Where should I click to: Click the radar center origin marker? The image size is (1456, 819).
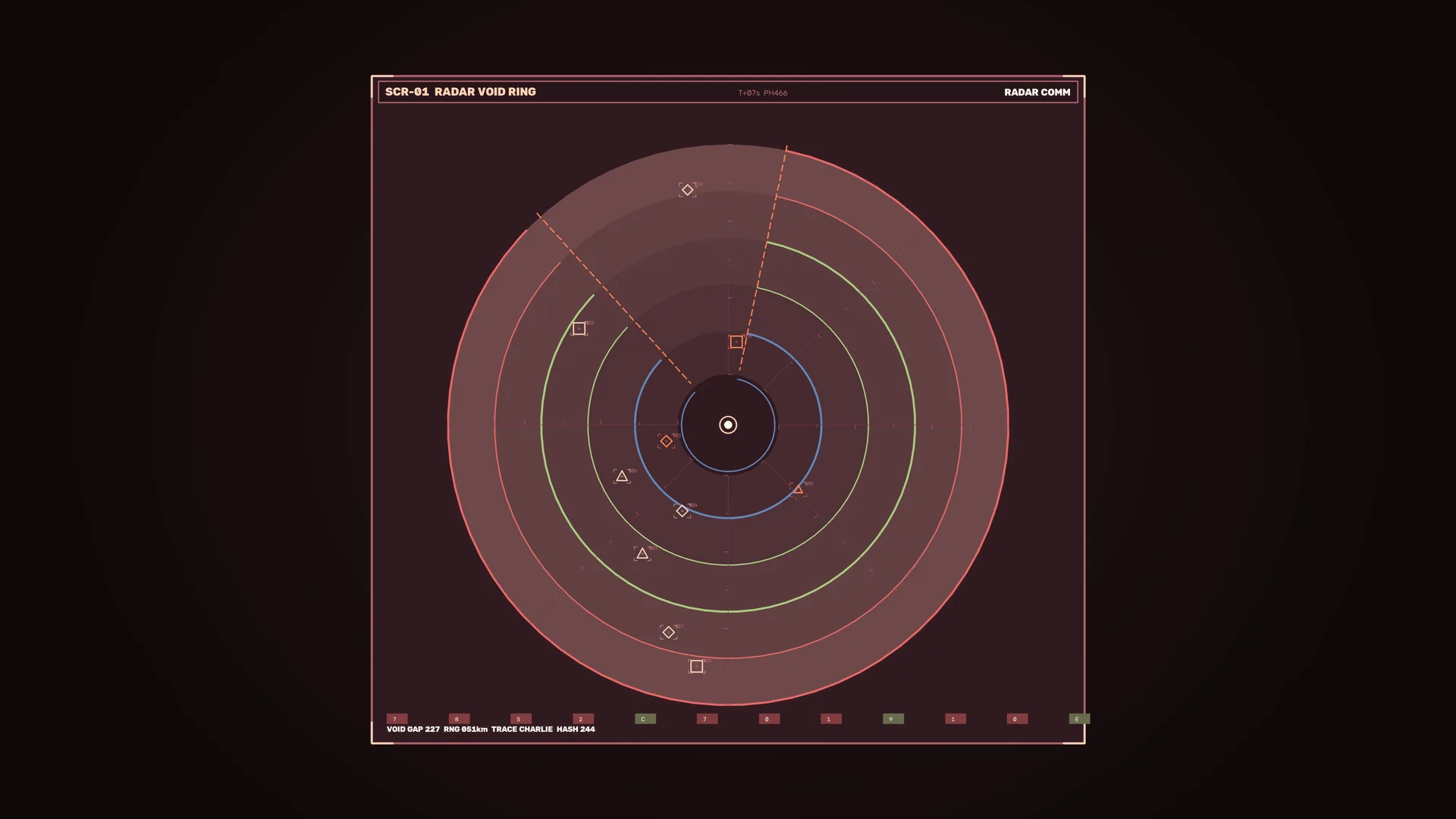pyautogui.click(x=728, y=425)
